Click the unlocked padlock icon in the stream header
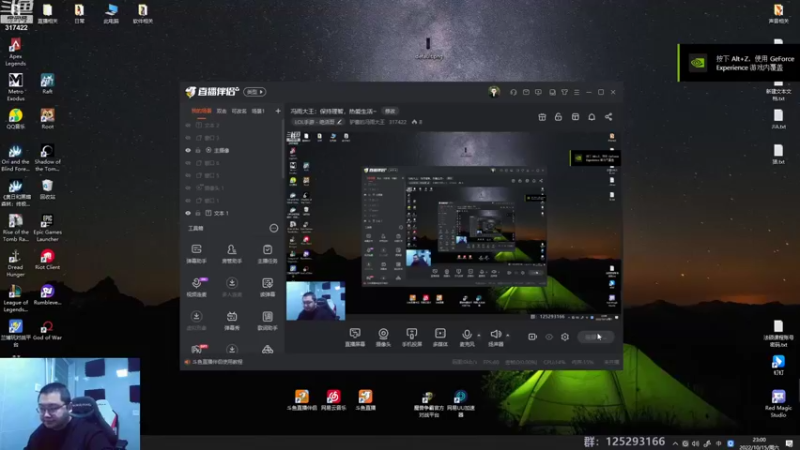 [x=558, y=117]
